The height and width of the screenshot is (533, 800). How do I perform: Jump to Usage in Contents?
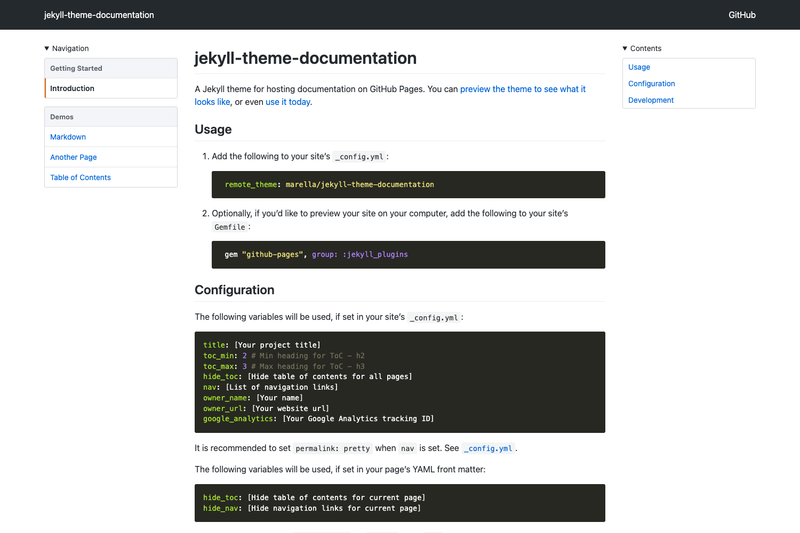639,67
